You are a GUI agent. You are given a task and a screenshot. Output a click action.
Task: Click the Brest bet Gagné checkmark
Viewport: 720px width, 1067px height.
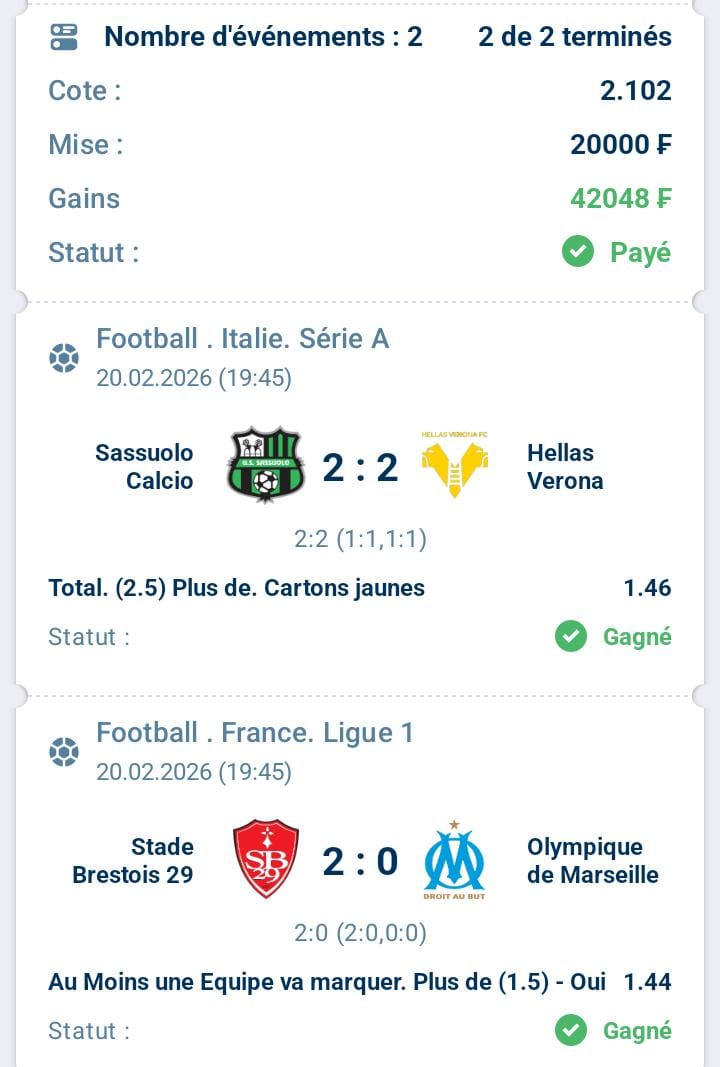571,1030
